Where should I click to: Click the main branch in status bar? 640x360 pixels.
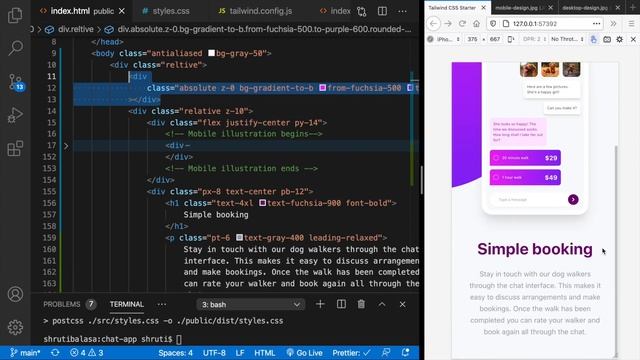(x=25, y=353)
